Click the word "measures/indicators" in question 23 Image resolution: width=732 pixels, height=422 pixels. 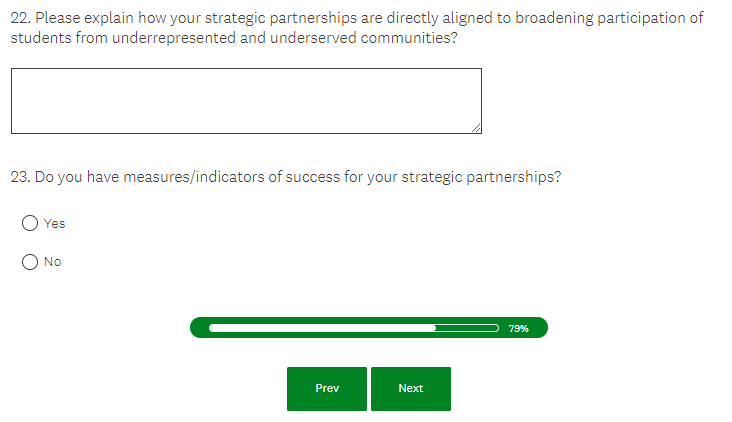pyautogui.click(x=207, y=177)
